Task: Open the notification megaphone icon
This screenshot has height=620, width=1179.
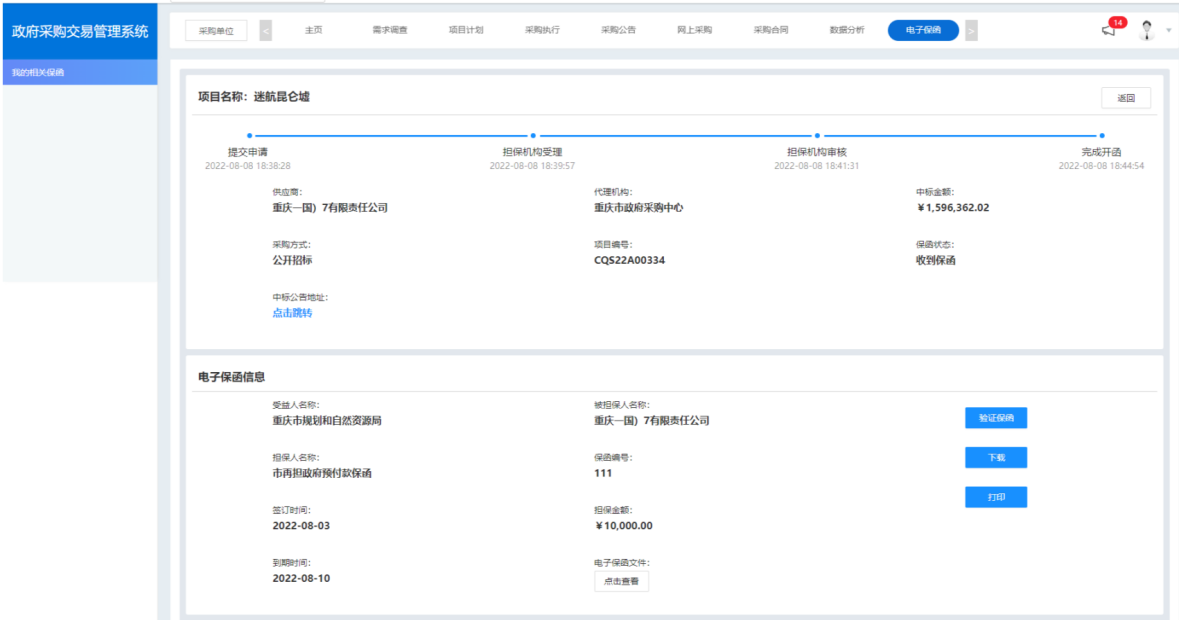Action: pyautogui.click(x=1108, y=30)
